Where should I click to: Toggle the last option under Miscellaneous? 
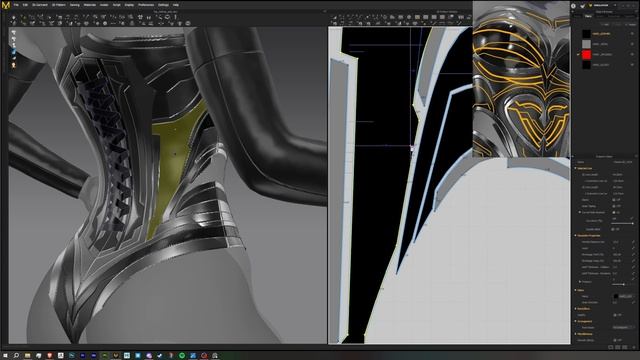pyautogui.click(x=616, y=340)
